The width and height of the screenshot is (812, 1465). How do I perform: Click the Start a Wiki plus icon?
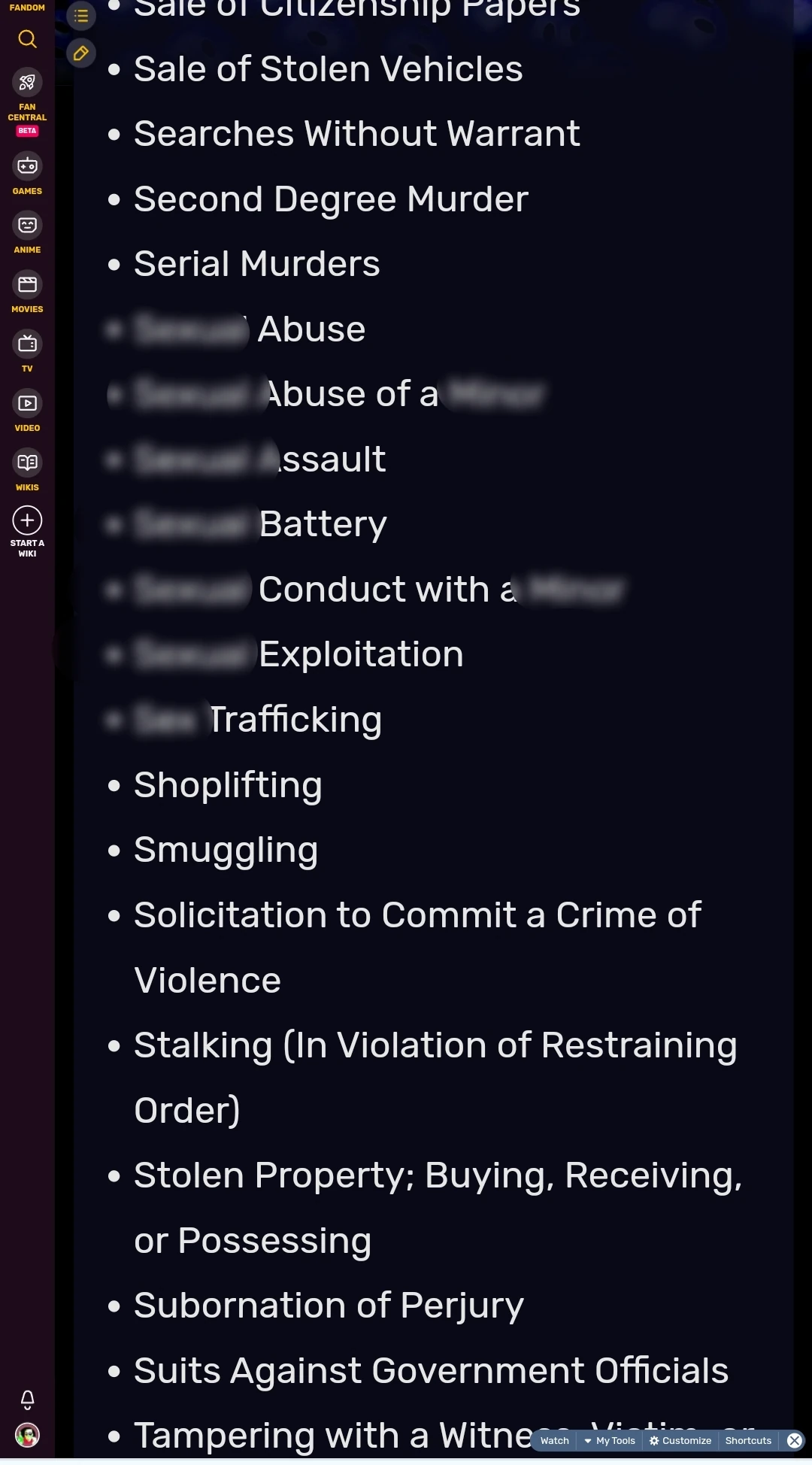(27, 520)
